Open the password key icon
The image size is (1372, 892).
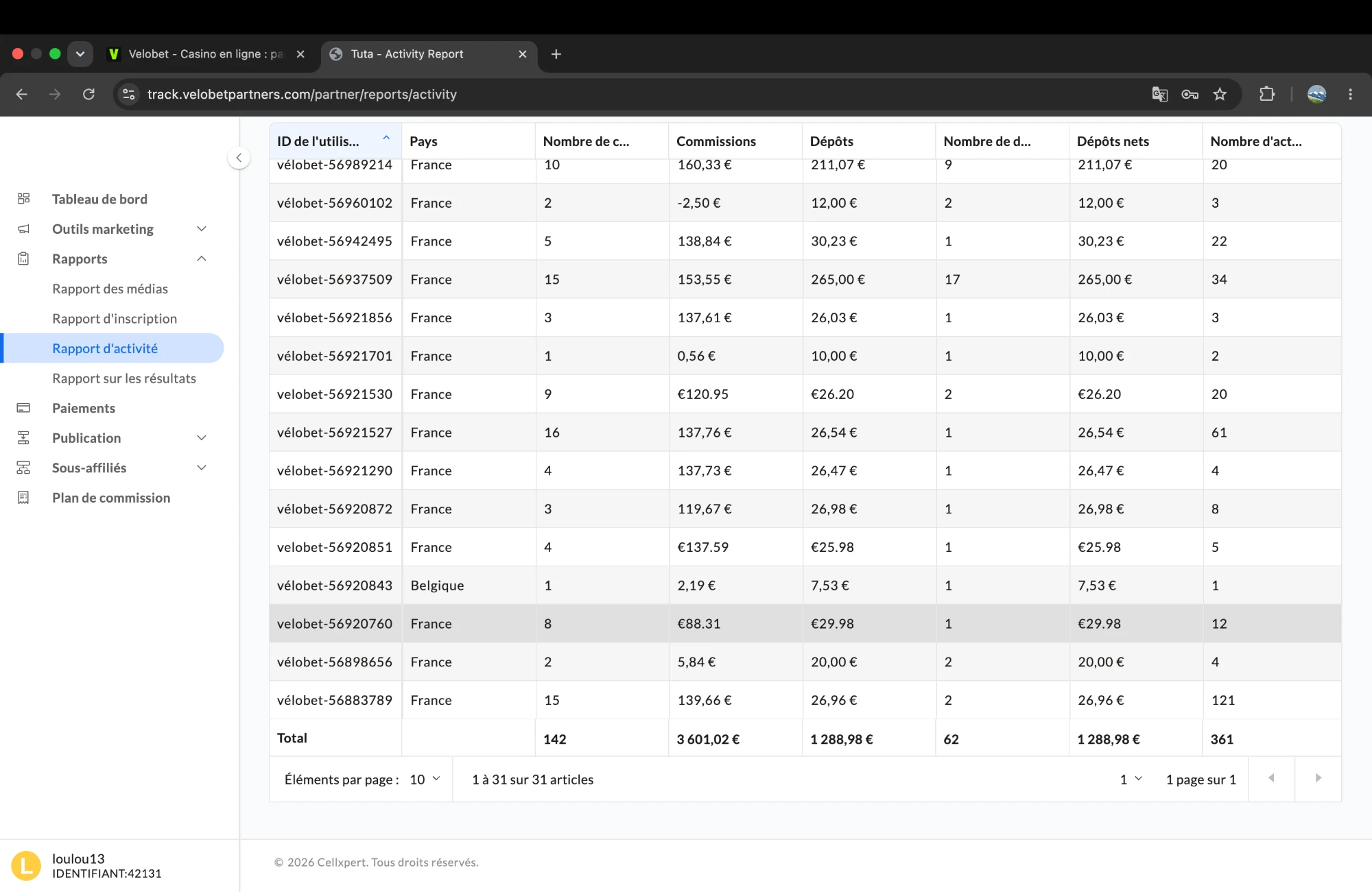tap(1190, 94)
